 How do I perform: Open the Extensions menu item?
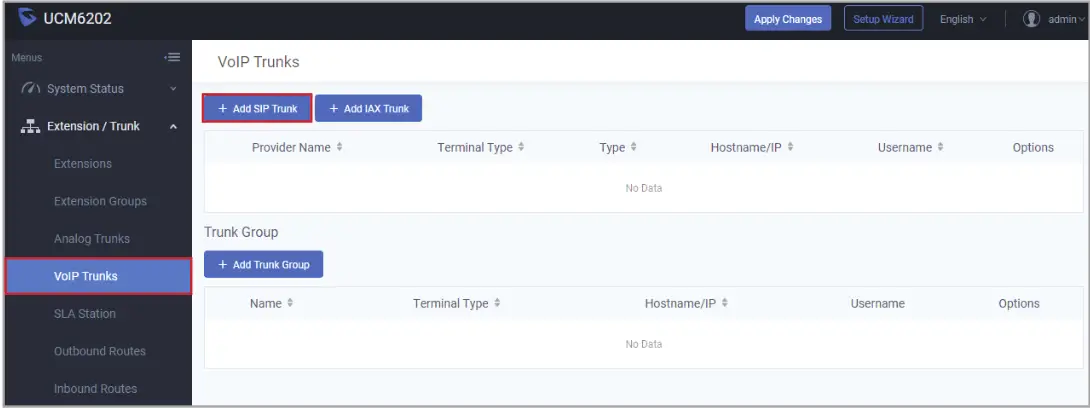[x=83, y=164]
